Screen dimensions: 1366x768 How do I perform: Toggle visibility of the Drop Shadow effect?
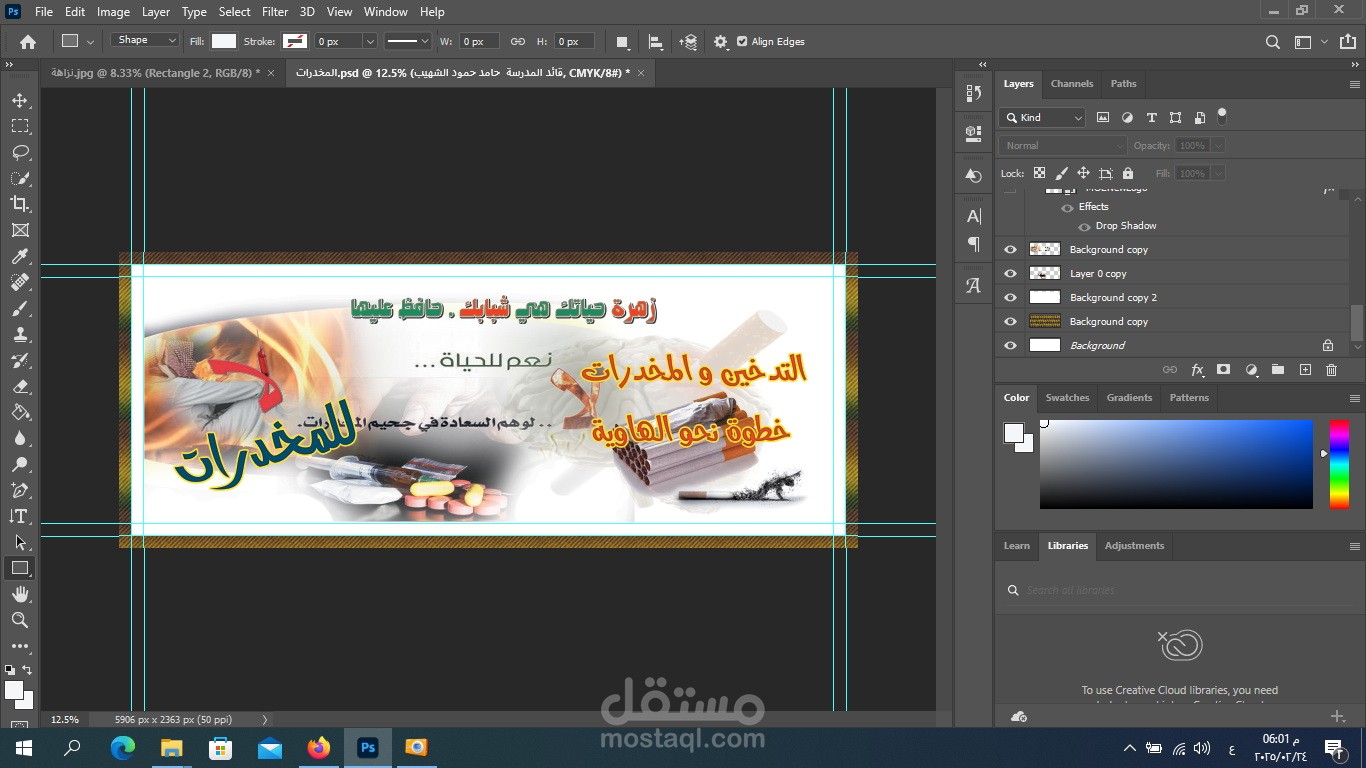tap(1084, 227)
